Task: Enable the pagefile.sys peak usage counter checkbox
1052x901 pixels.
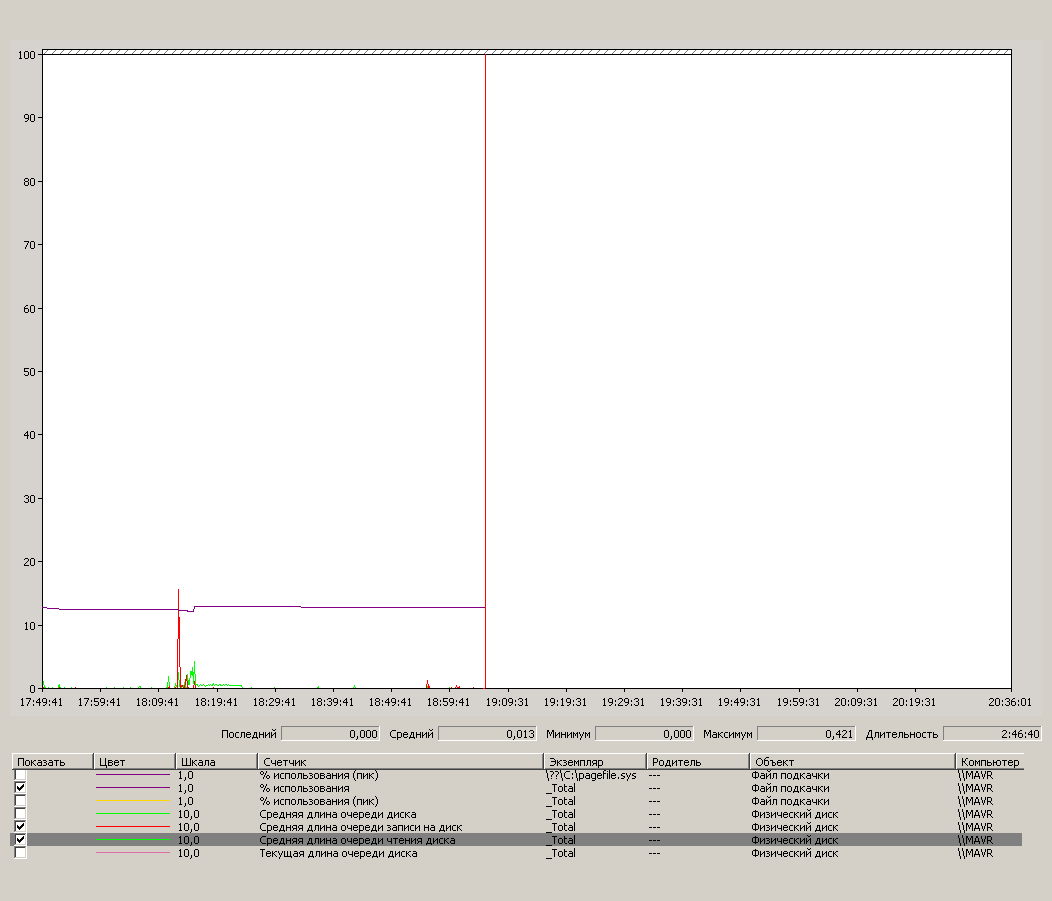Action: [x=20, y=775]
